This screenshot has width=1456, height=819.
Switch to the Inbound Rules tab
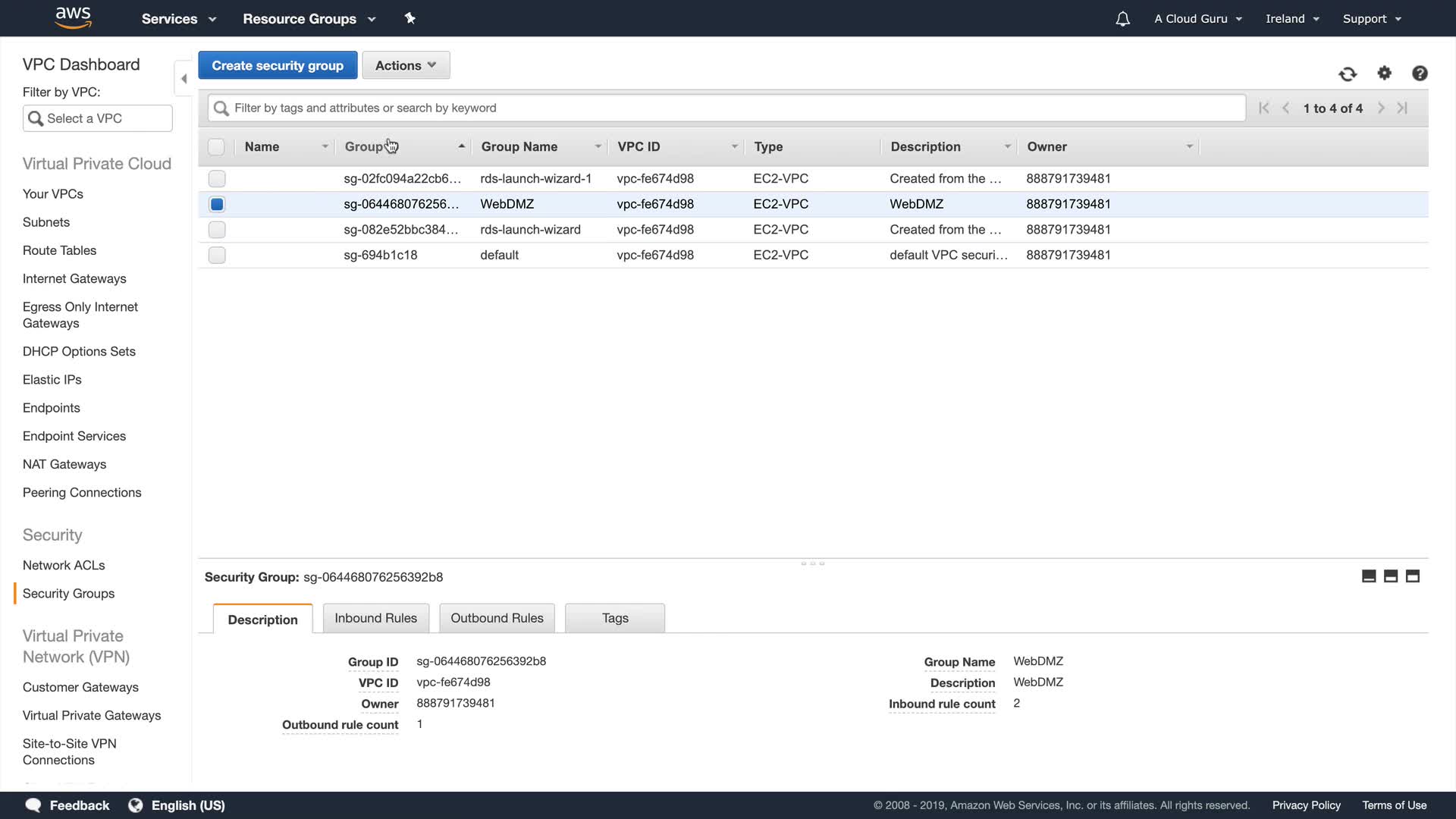375,618
